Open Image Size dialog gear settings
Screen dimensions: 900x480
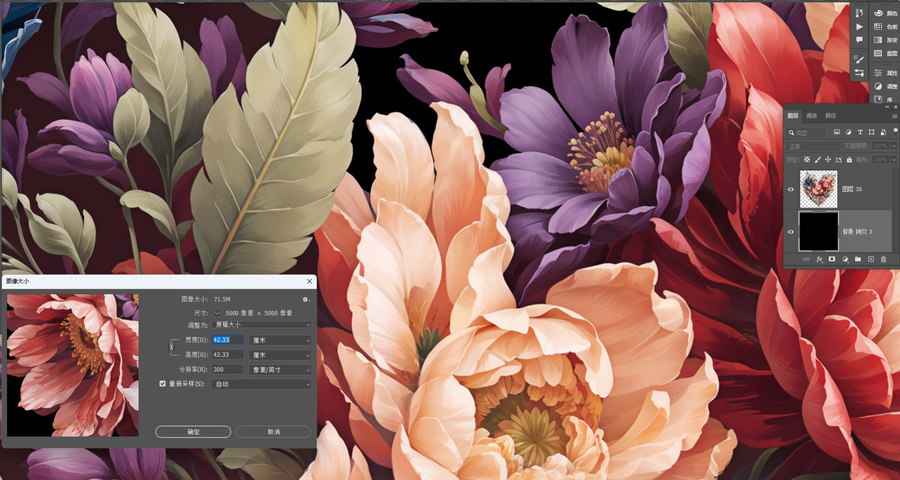pos(306,299)
